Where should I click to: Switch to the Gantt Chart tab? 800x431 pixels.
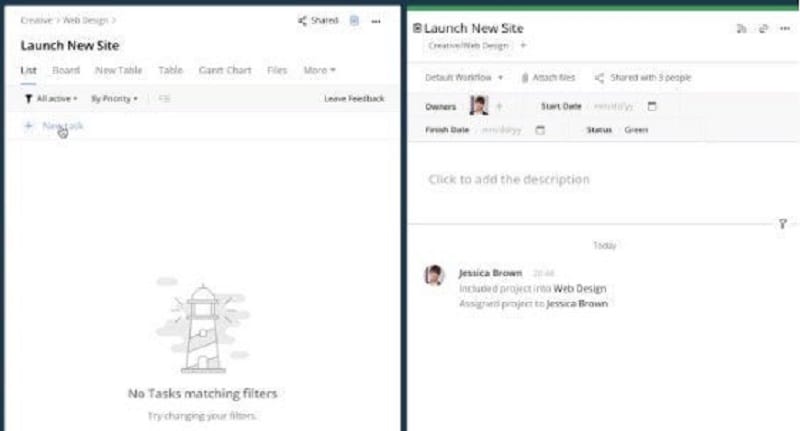pyautogui.click(x=225, y=70)
